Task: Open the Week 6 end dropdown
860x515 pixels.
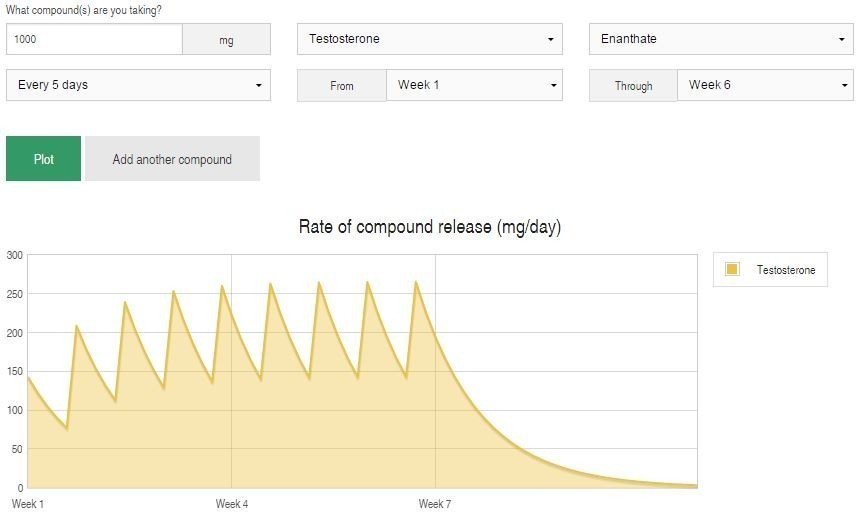Action: point(764,85)
